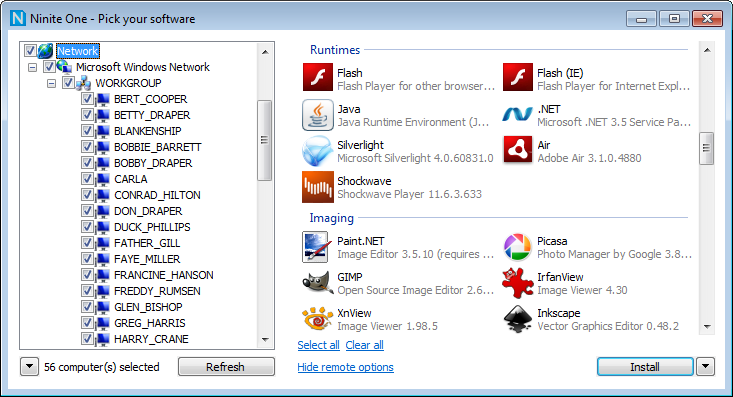Click Image Viewer 4.30 description
The image size is (733, 397).
(x=582, y=290)
